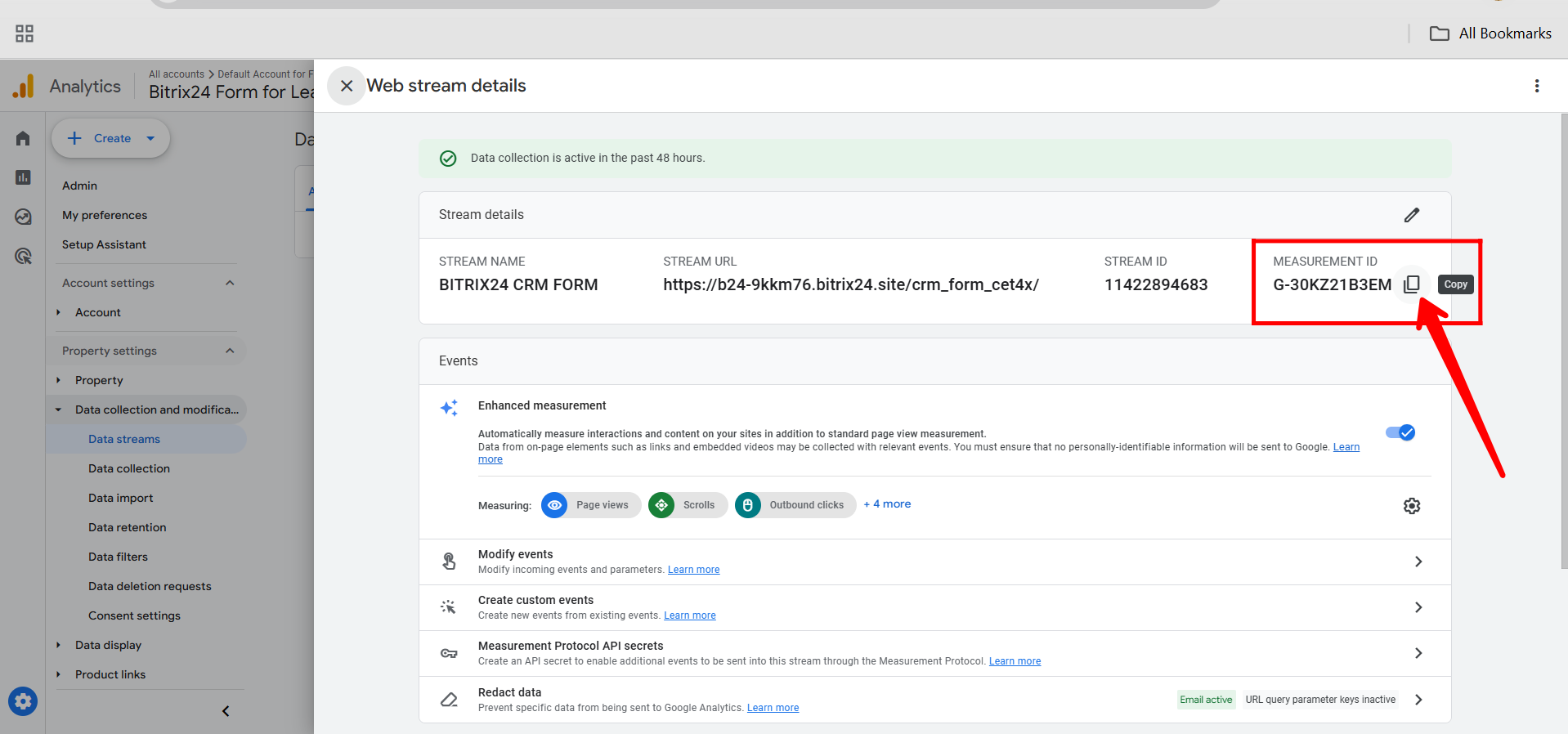Open the Enhanced measurement Learn more link

tap(1346, 447)
